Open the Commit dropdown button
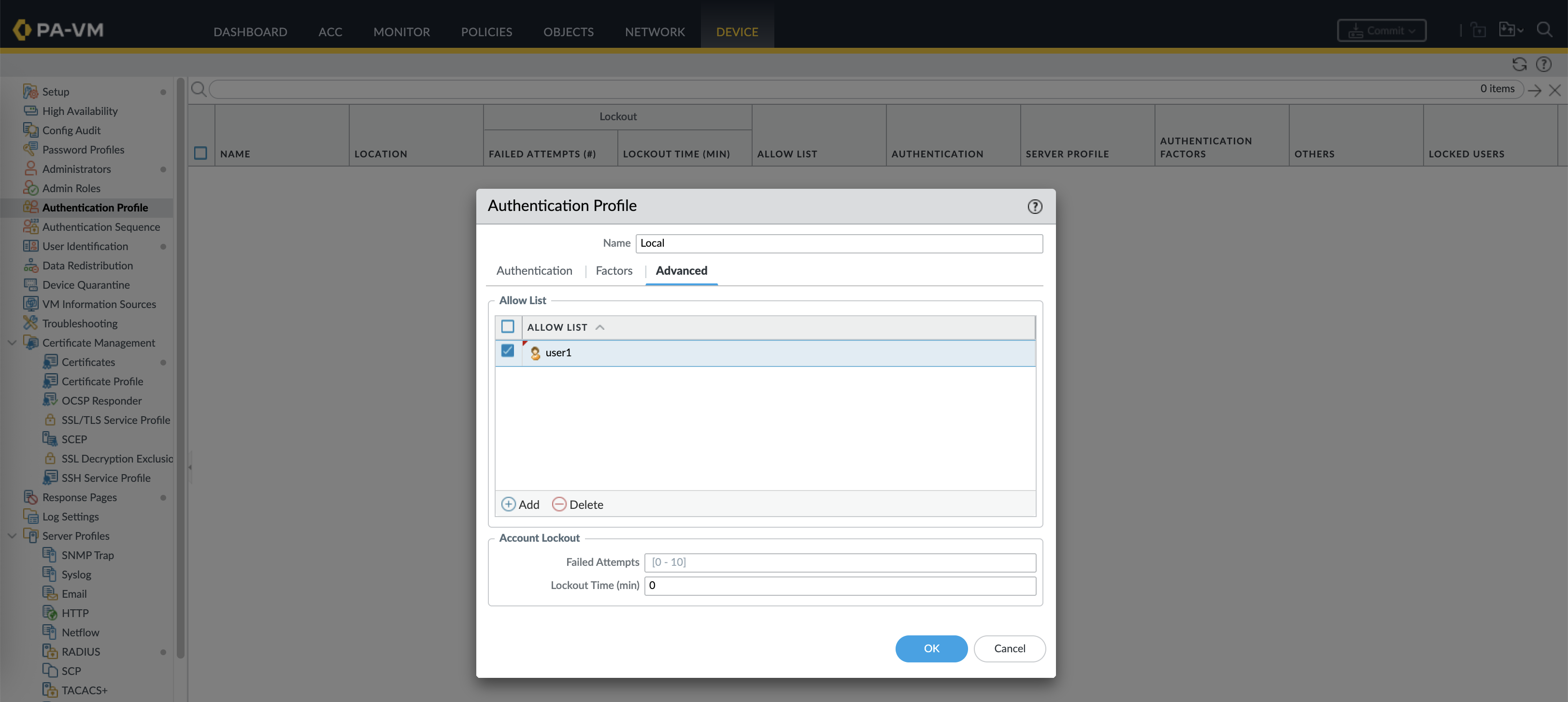This screenshot has width=1568, height=702. 1381,30
